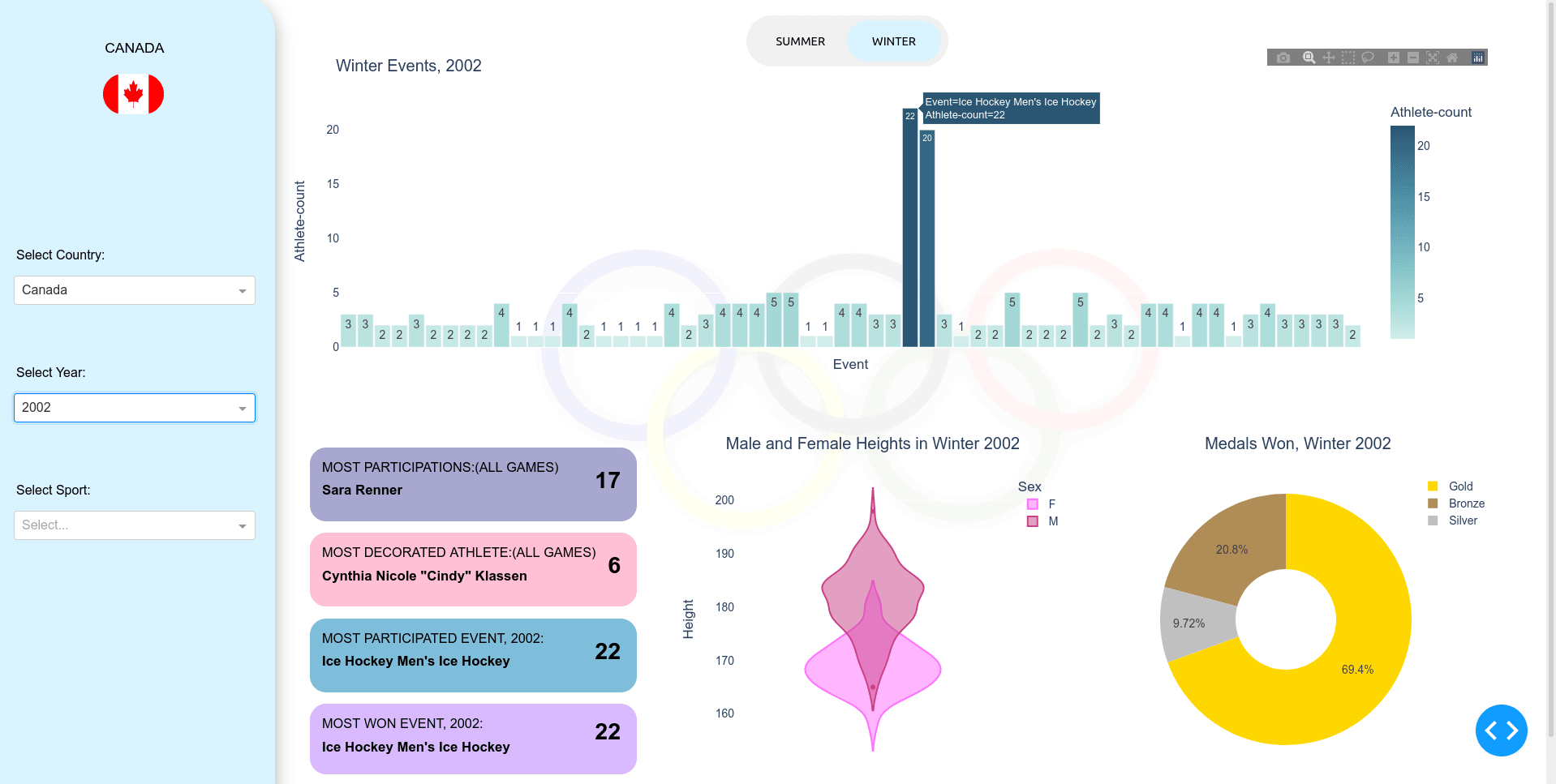Click the 'Select Year:' label
The width and height of the screenshot is (1556, 784).
51,373
